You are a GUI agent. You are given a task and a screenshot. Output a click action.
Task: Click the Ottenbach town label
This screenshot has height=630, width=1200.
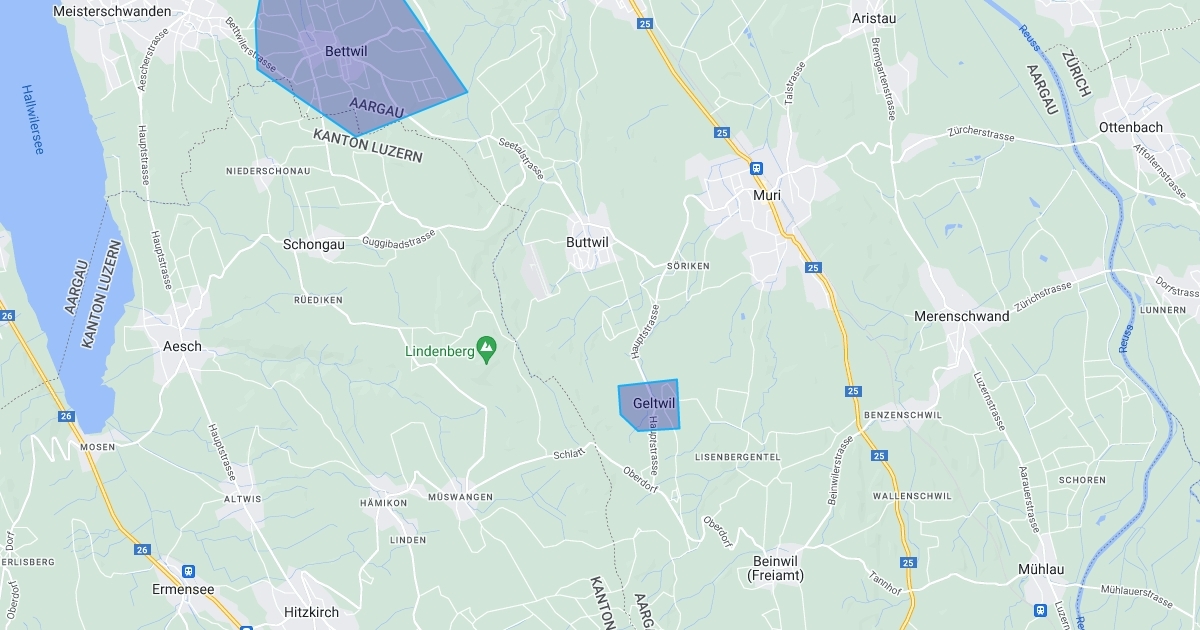(1131, 127)
